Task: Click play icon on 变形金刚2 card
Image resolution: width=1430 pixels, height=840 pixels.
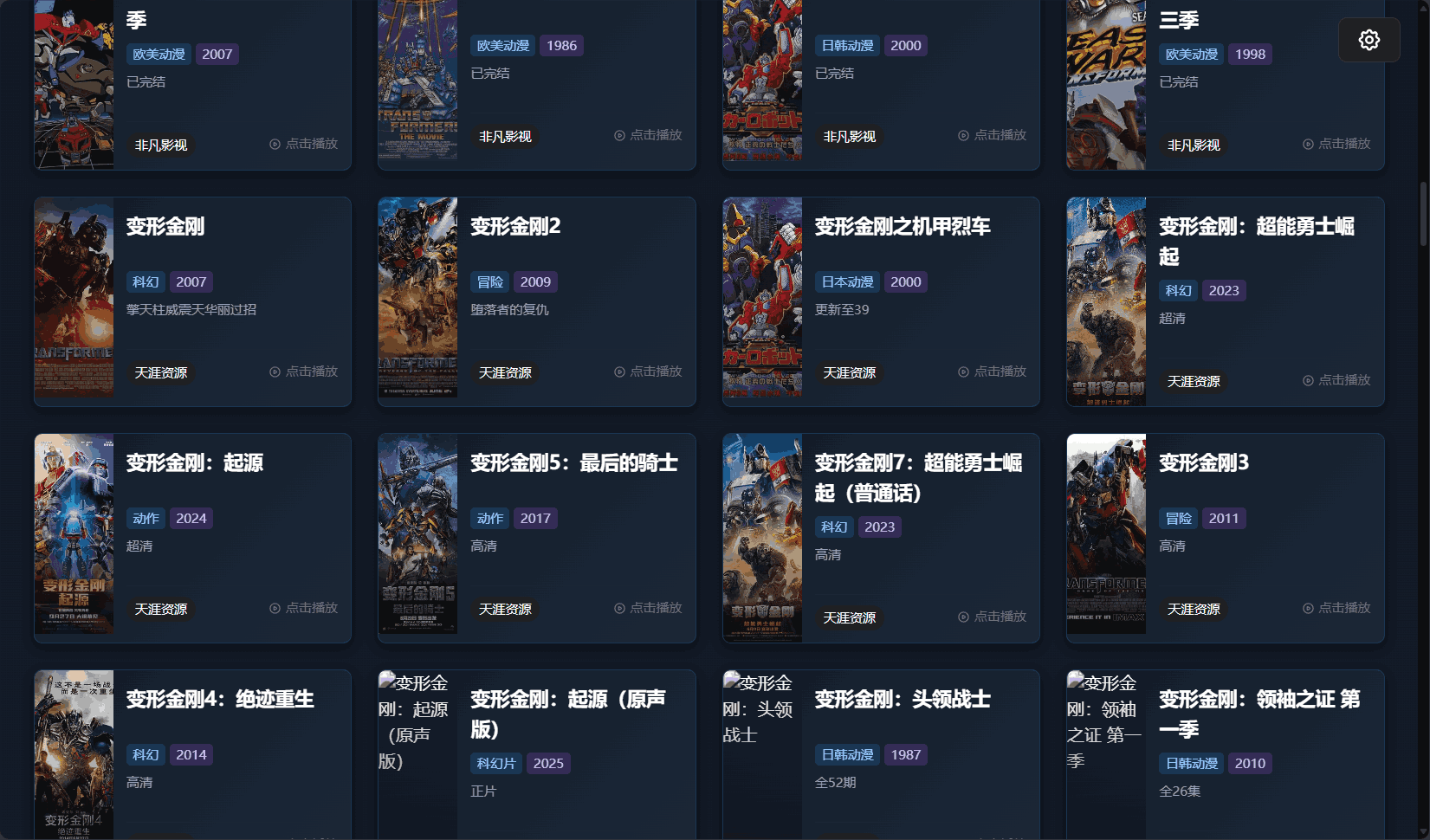Action: pyautogui.click(x=619, y=372)
